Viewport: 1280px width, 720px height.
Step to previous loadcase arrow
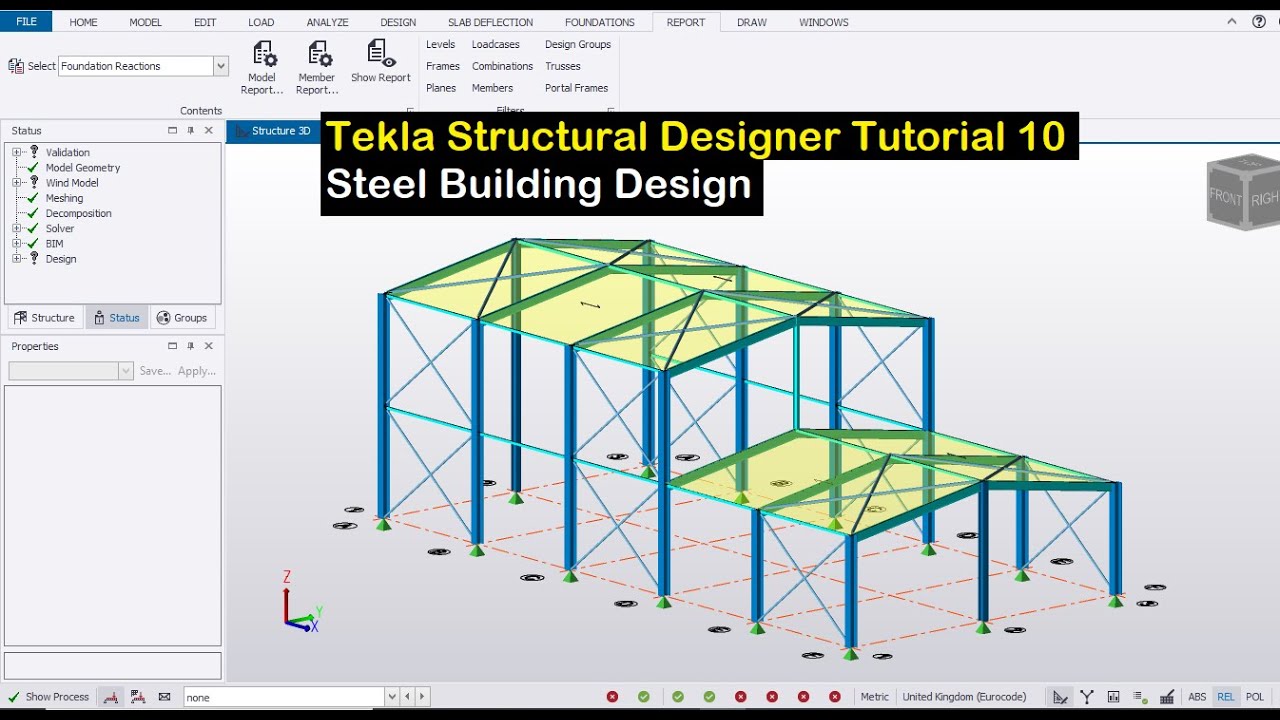click(407, 697)
